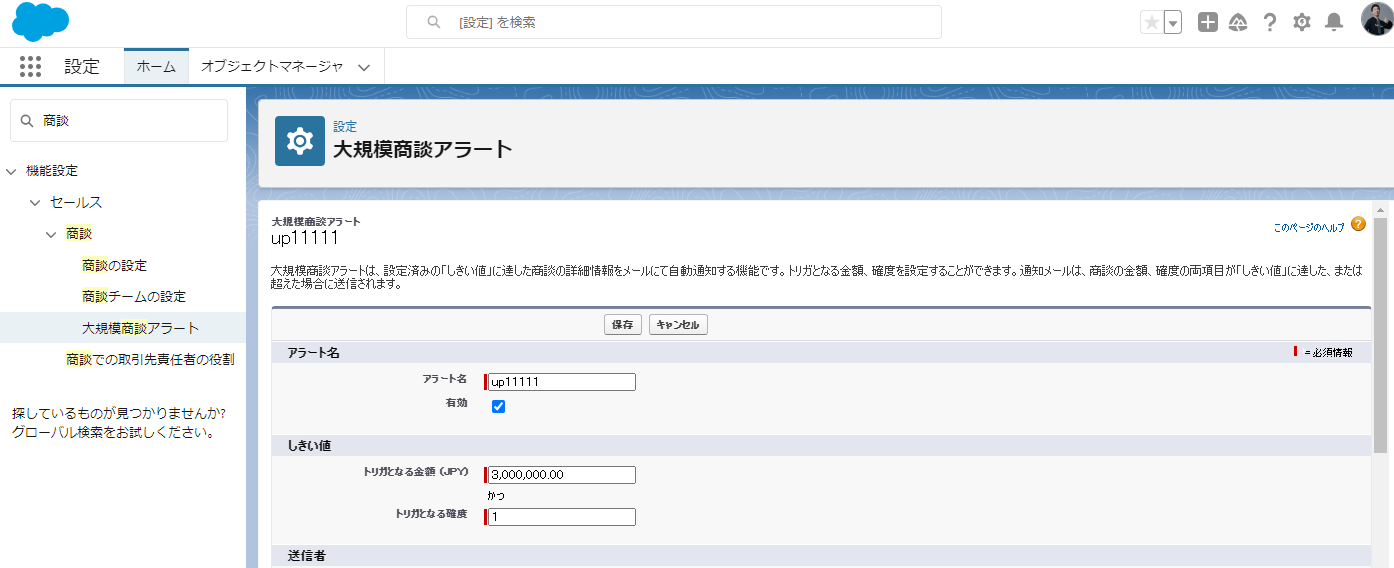Click the up11111 record title text
This screenshot has width=1394, height=568.
(305, 239)
